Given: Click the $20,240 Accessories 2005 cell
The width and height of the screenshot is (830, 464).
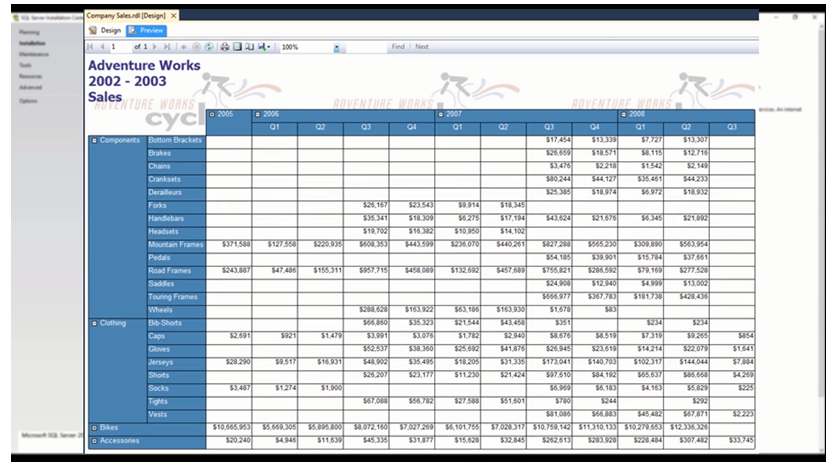Looking at the screenshot, I should click(229, 440).
